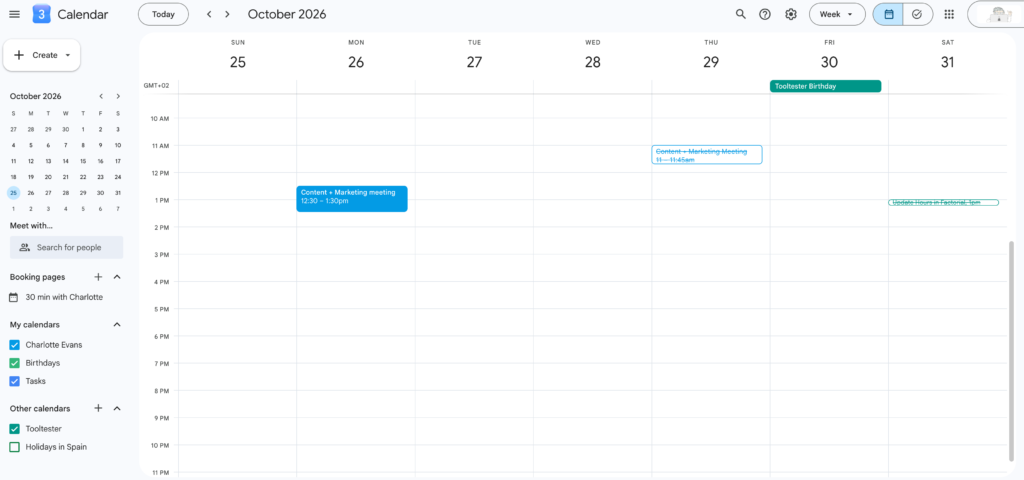The width and height of the screenshot is (1024, 480).
Task: Go to the previous week arrow
Action: pos(209,14)
